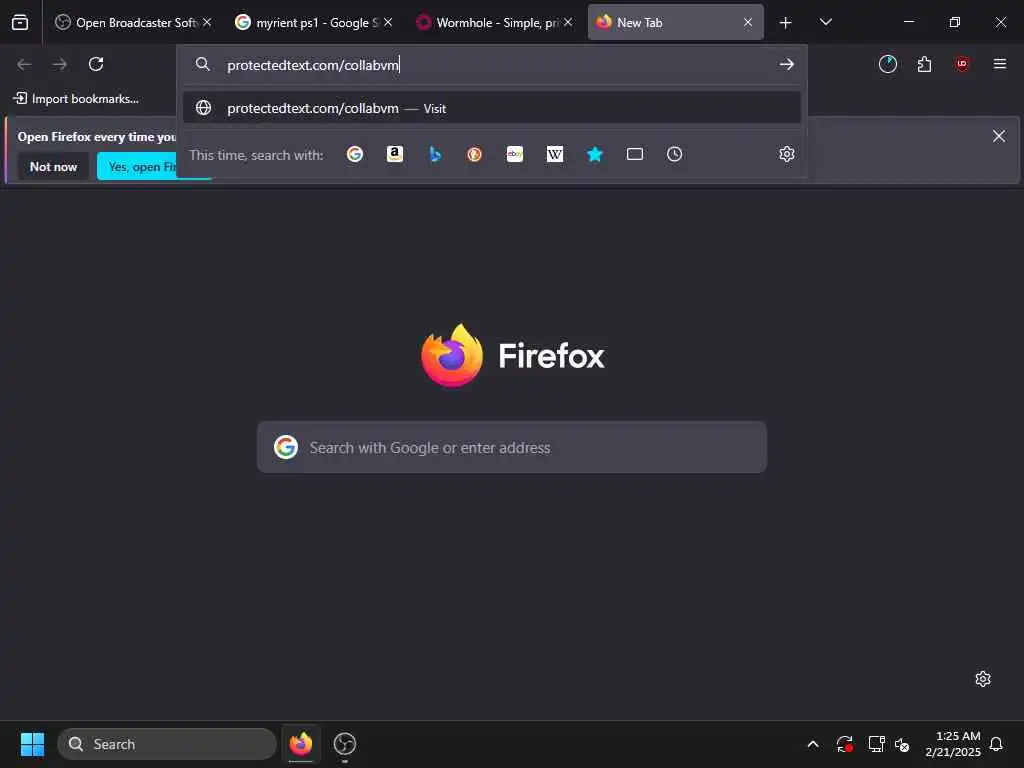Open Windows Start menu
The width and height of the screenshot is (1024, 768).
[x=32, y=744]
